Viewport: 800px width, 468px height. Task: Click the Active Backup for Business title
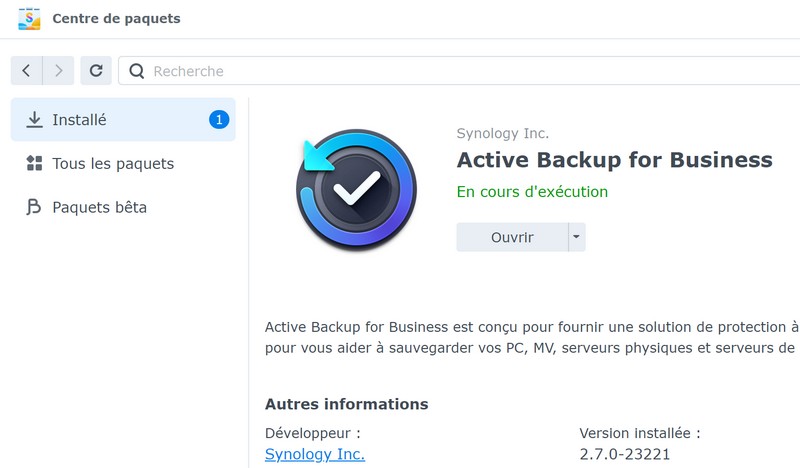coord(614,160)
